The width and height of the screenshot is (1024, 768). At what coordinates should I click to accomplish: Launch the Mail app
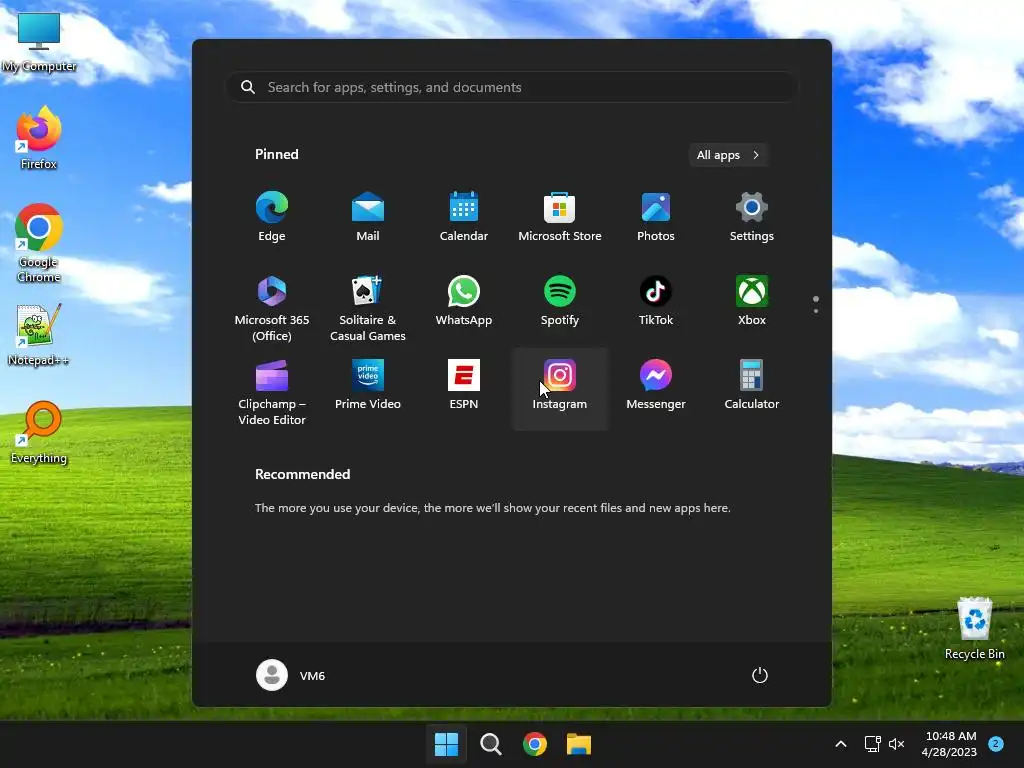[368, 217]
